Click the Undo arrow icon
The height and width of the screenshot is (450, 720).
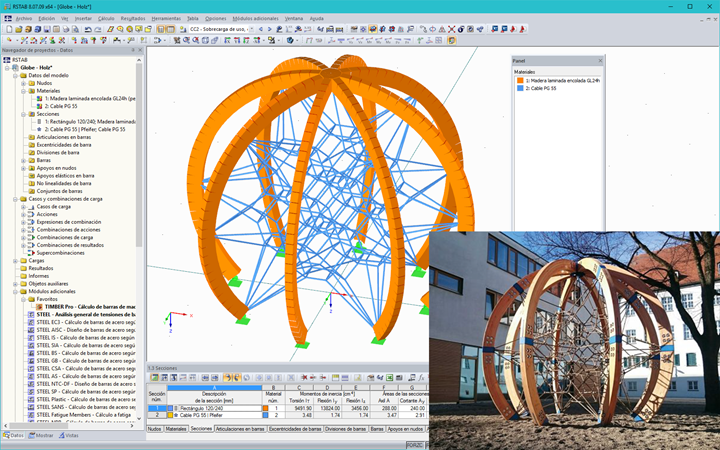pos(88,29)
